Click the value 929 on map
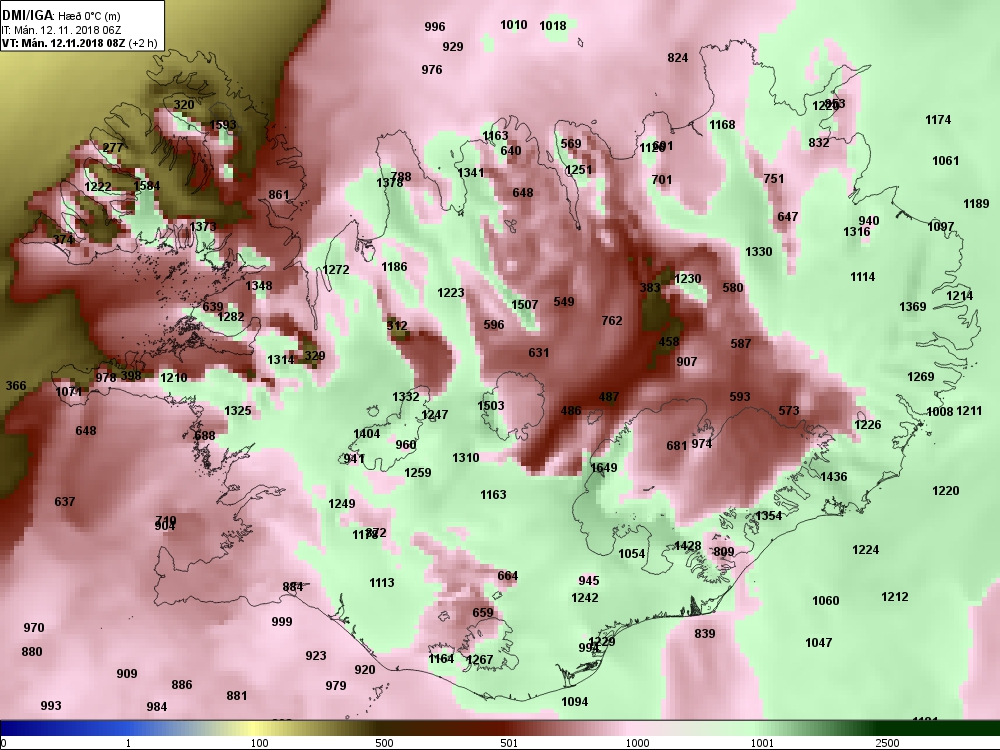The height and width of the screenshot is (750, 1000). [x=452, y=47]
